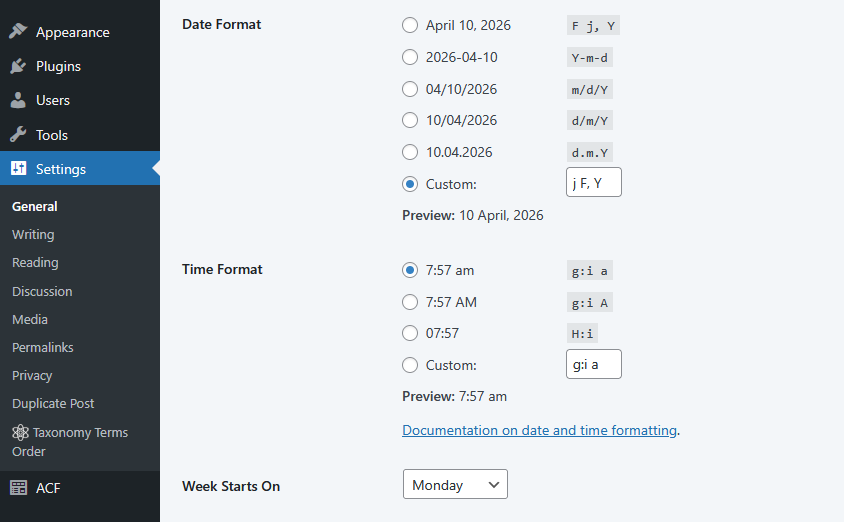This screenshot has width=844, height=522.
Task: Click the Settings sliders icon
Action: coord(18,169)
